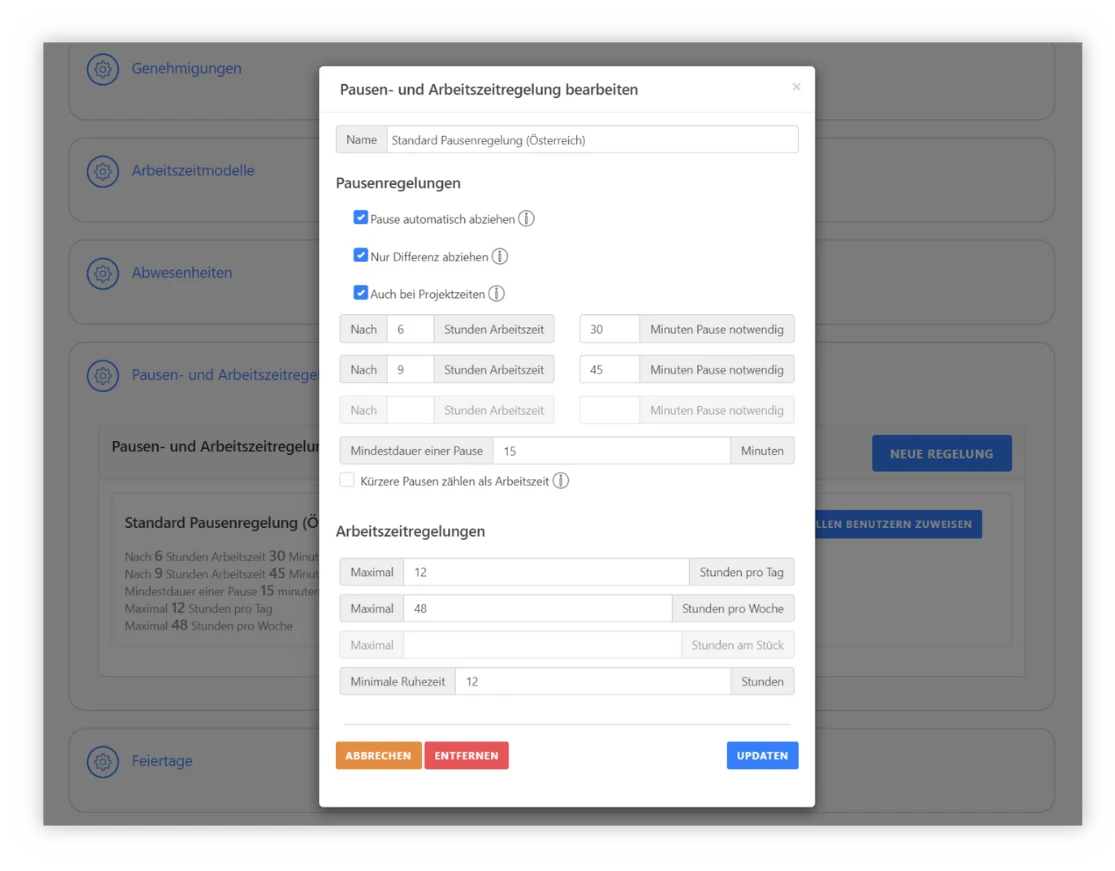Click info icon beside Pause automatisch abziehen
This screenshot has height=871, width=1115.
[x=526, y=219]
